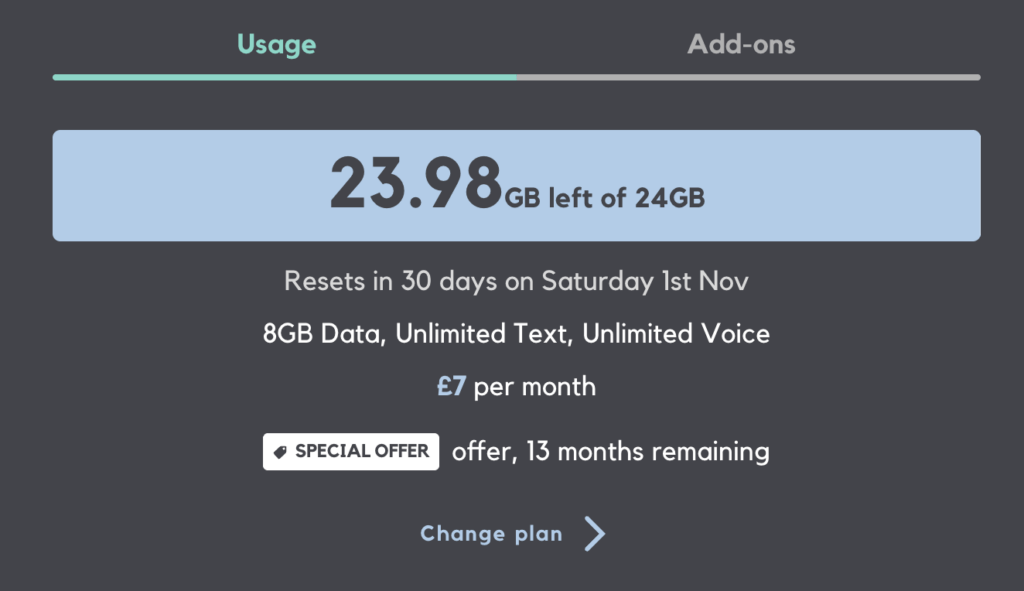Click the data usage banner showing 23.98GB left
This screenshot has height=591, width=1024.
coord(517,185)
